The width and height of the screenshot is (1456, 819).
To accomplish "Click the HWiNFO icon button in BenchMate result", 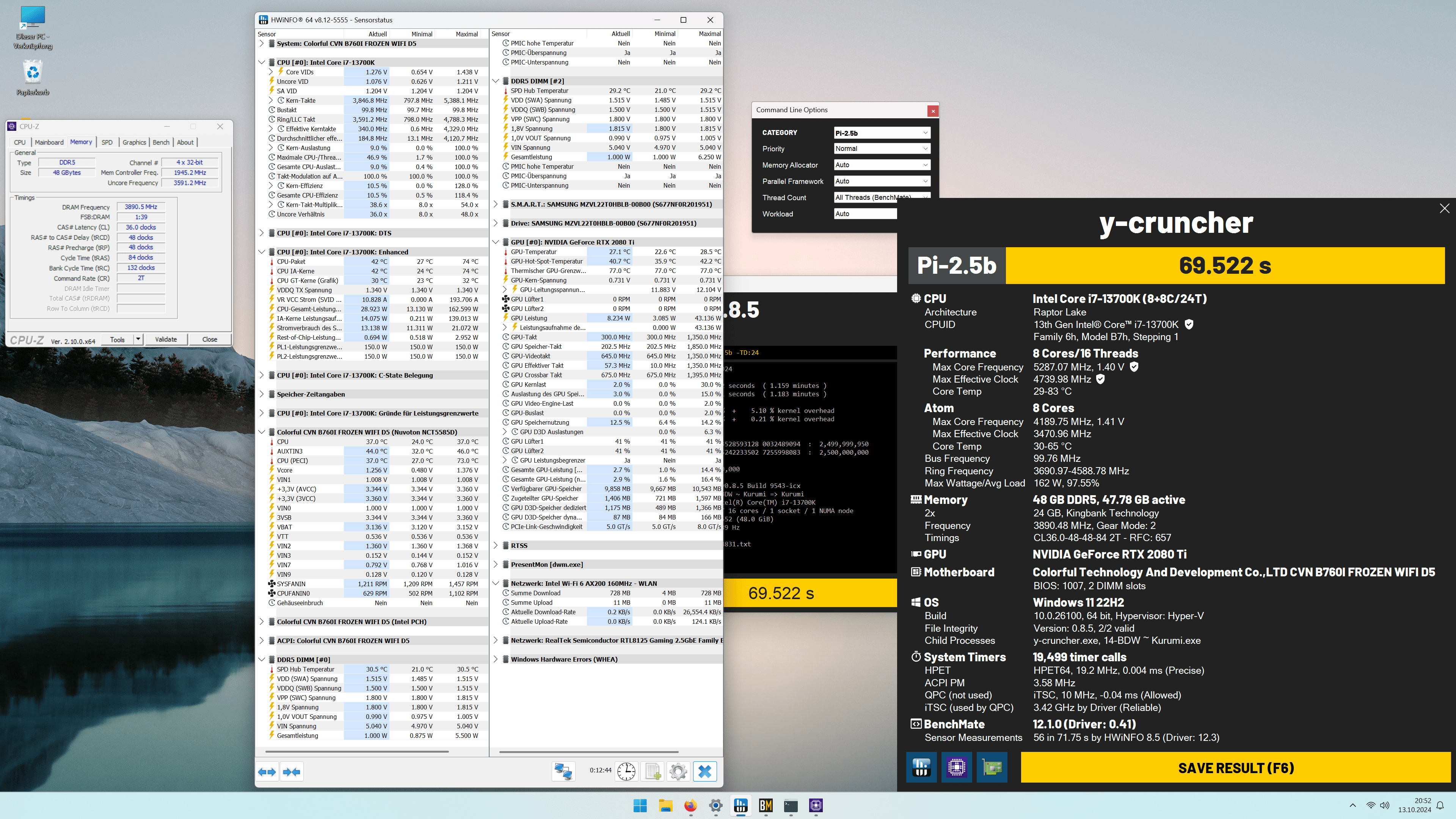I will tap(921, 767).
